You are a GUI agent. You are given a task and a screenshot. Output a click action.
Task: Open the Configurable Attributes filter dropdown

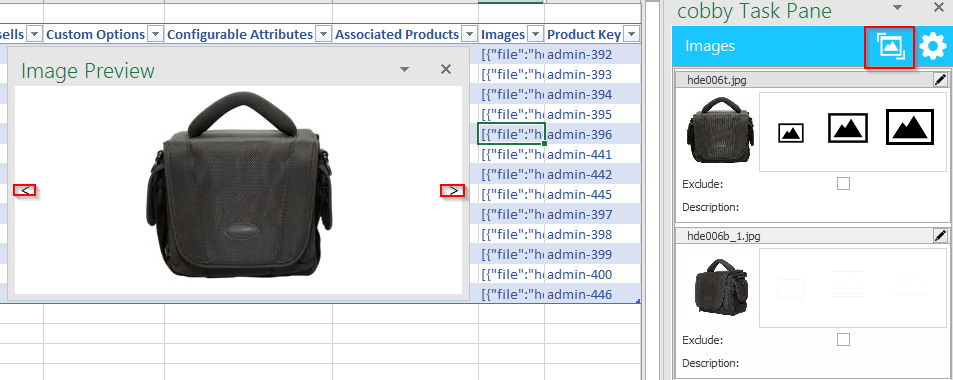[323, 35]
